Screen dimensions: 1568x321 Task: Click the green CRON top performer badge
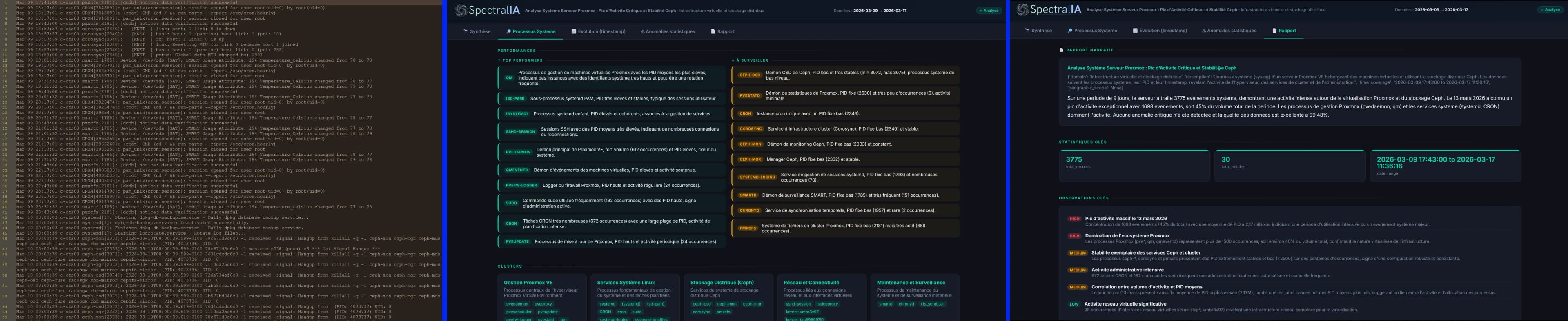(511, 224)
